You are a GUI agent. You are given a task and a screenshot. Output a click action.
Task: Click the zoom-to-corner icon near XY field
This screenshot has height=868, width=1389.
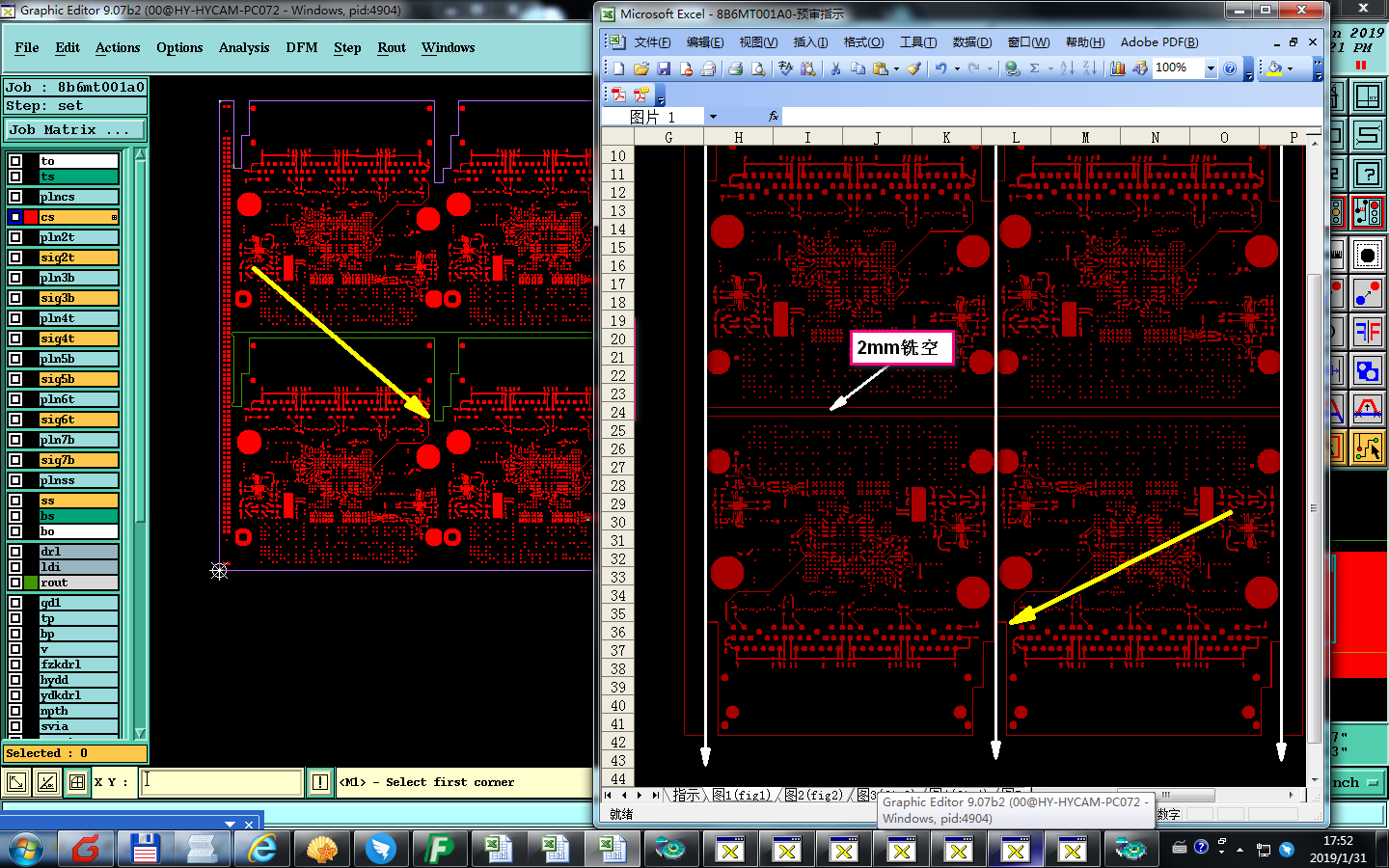(16, 782)
